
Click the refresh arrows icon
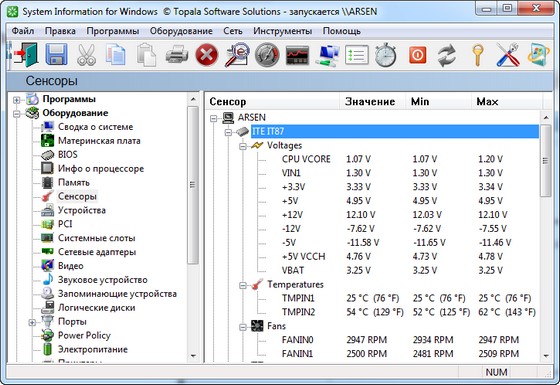(447, 55)
